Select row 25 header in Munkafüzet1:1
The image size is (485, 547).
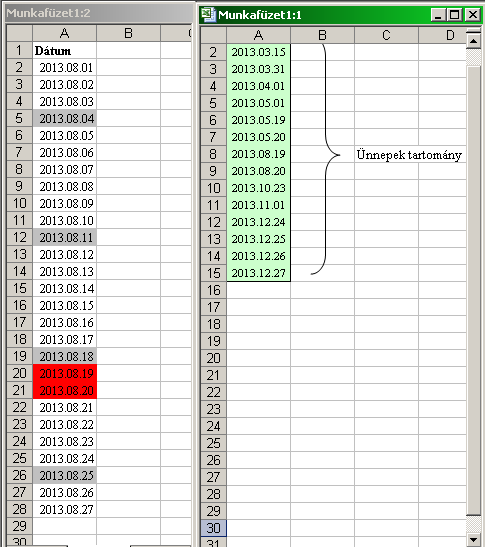point(214,443)
